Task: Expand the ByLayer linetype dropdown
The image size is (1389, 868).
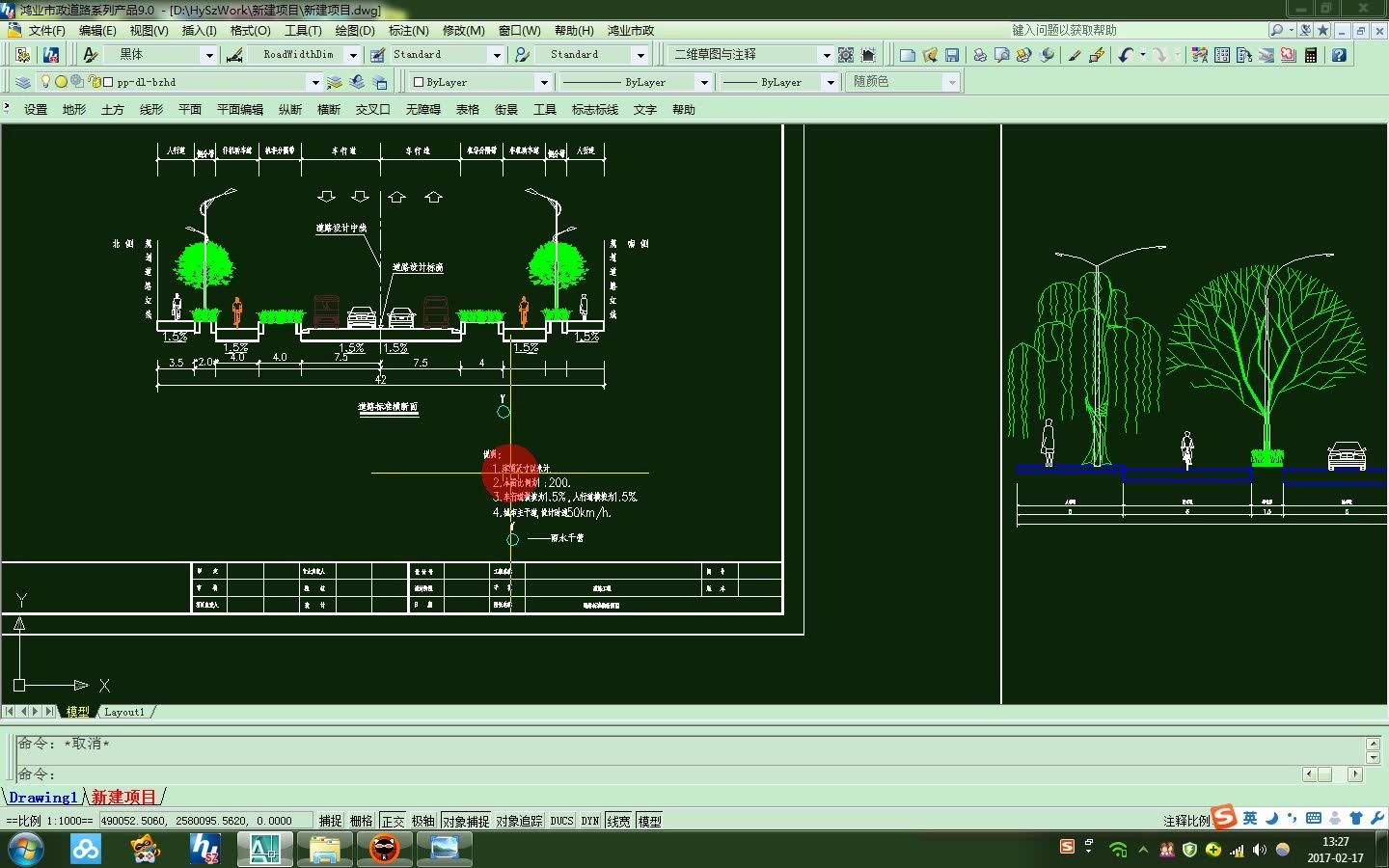Action: point(703,82)
